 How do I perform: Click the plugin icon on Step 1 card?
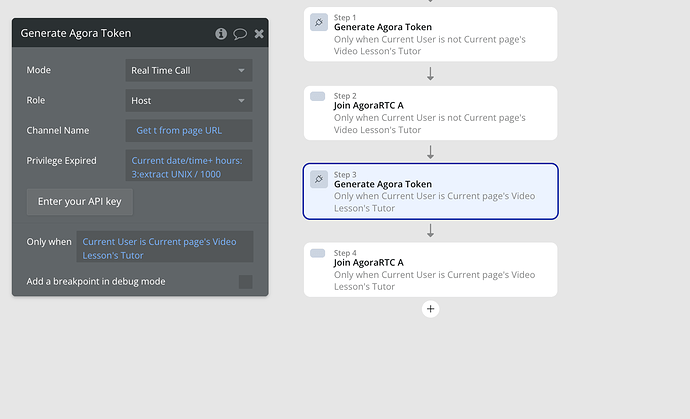(319, 22)
